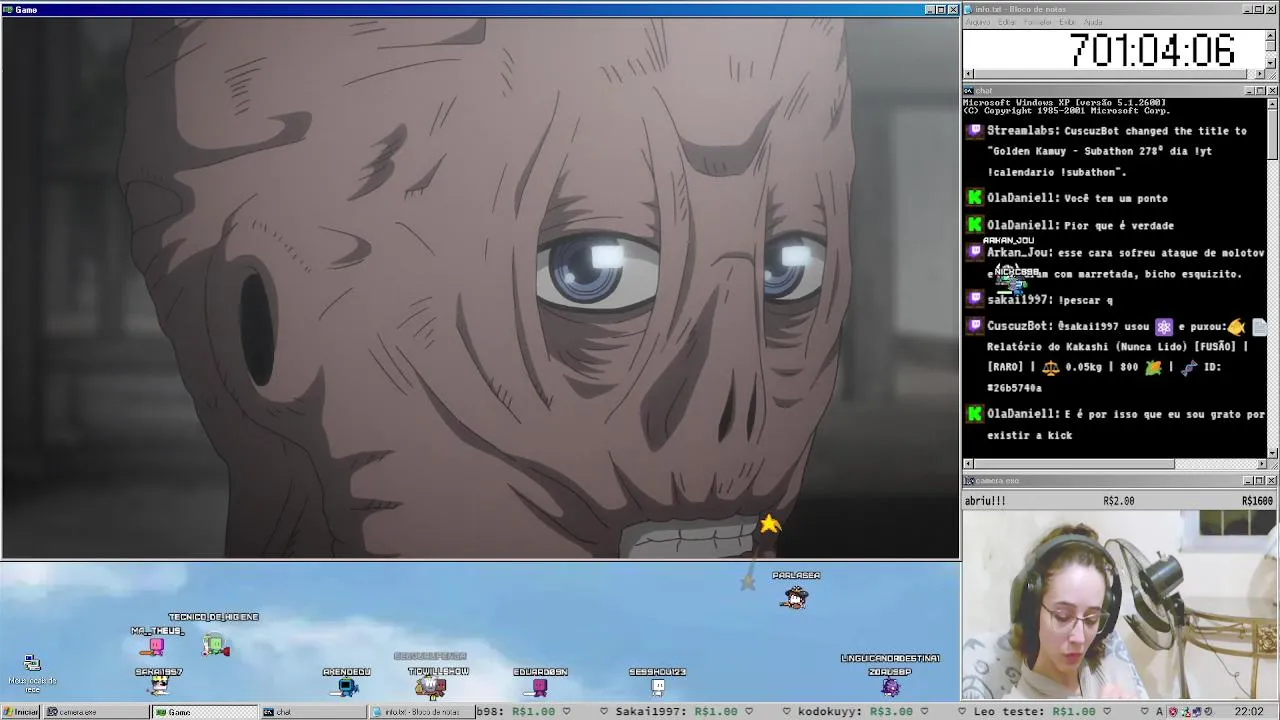Switch to camera.exe taskbar button
The width and height of the screenshot is (1280, 720).
[95, 712]
